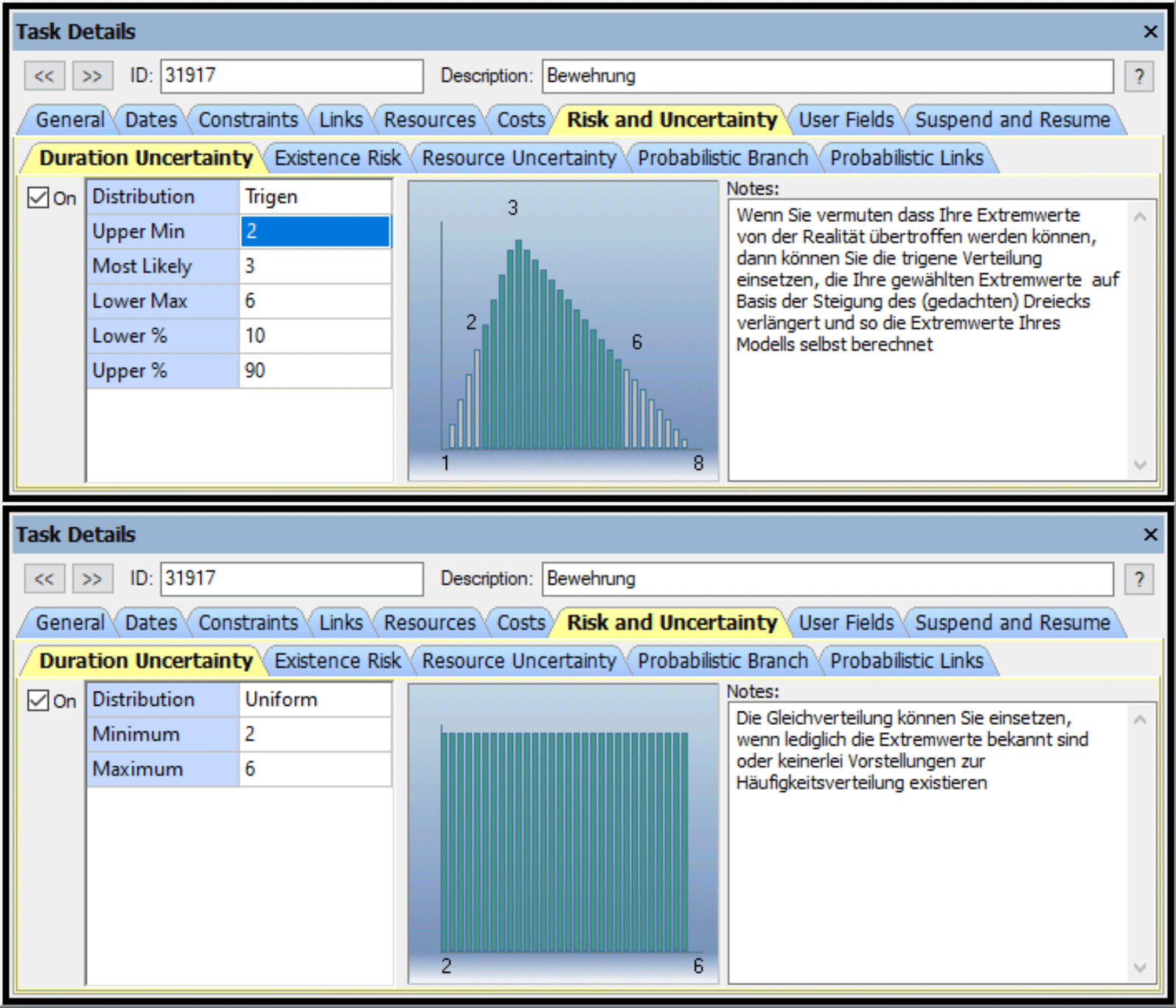This screenshot has width=1176, height=1008.
Task: Open help button in Trigen distribution dialog
Action: coord(1138,76)
